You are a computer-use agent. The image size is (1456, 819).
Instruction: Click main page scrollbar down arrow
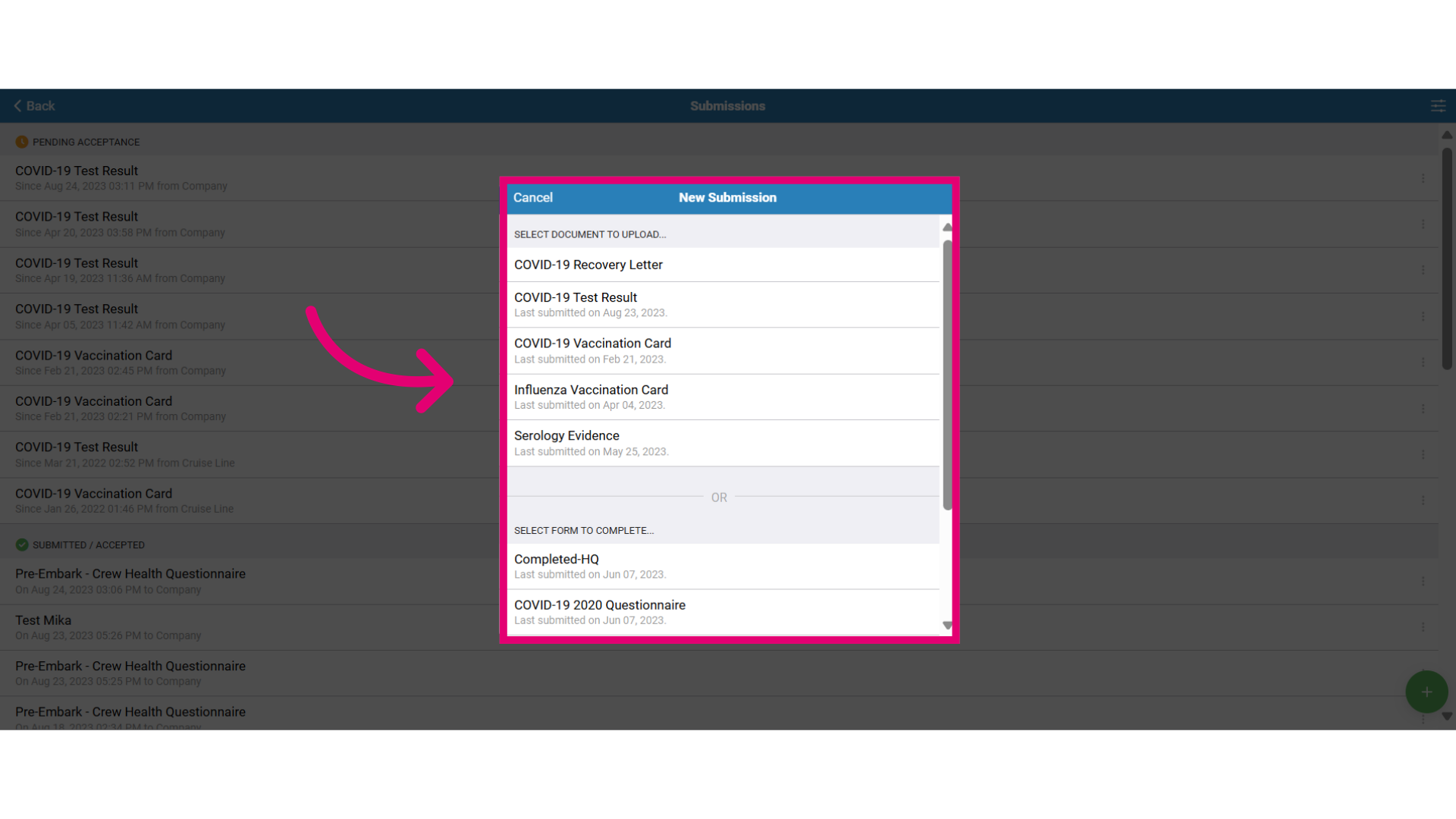1447,716
